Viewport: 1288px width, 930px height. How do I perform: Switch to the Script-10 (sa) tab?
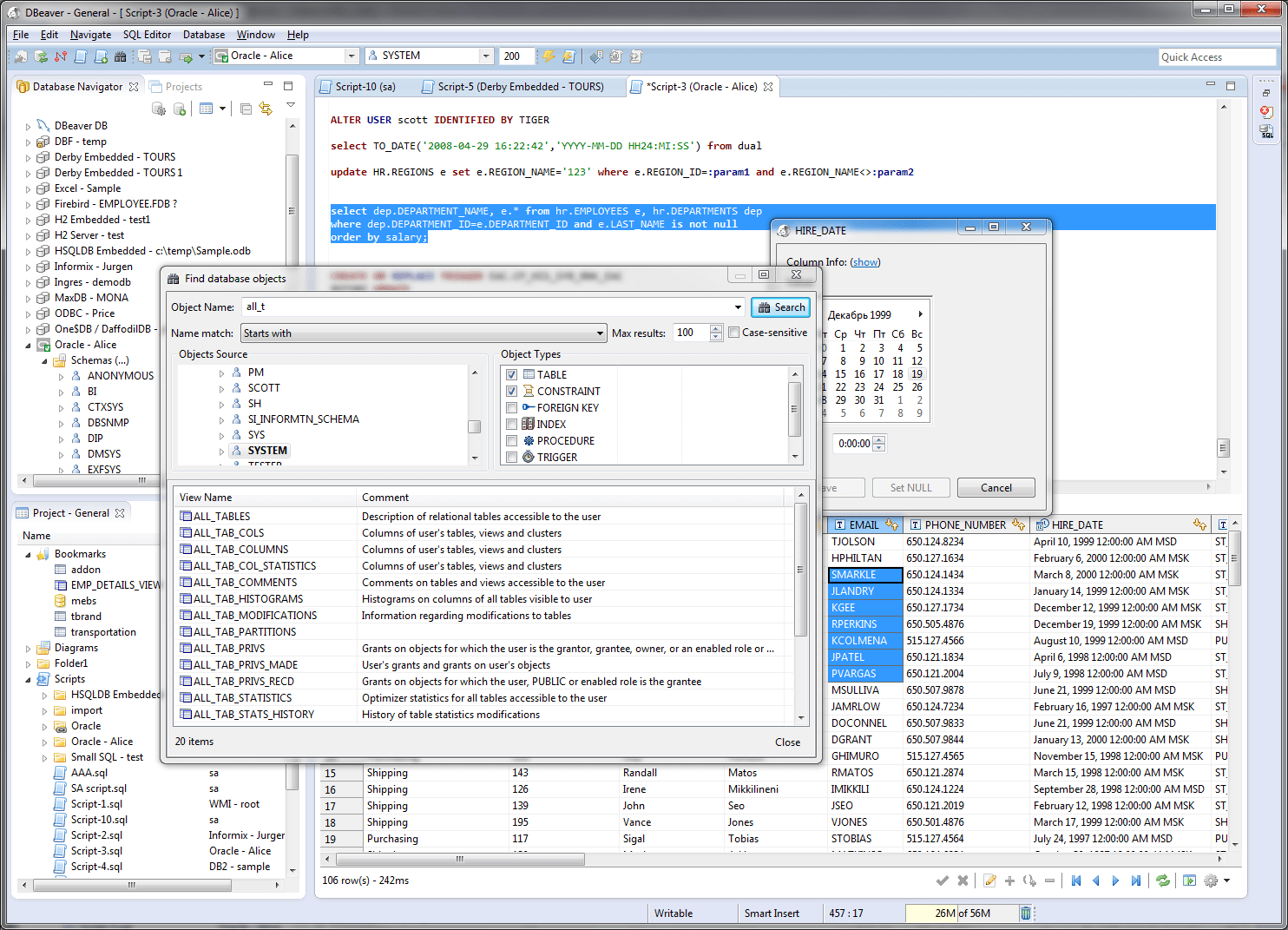[x=365, y=87]
